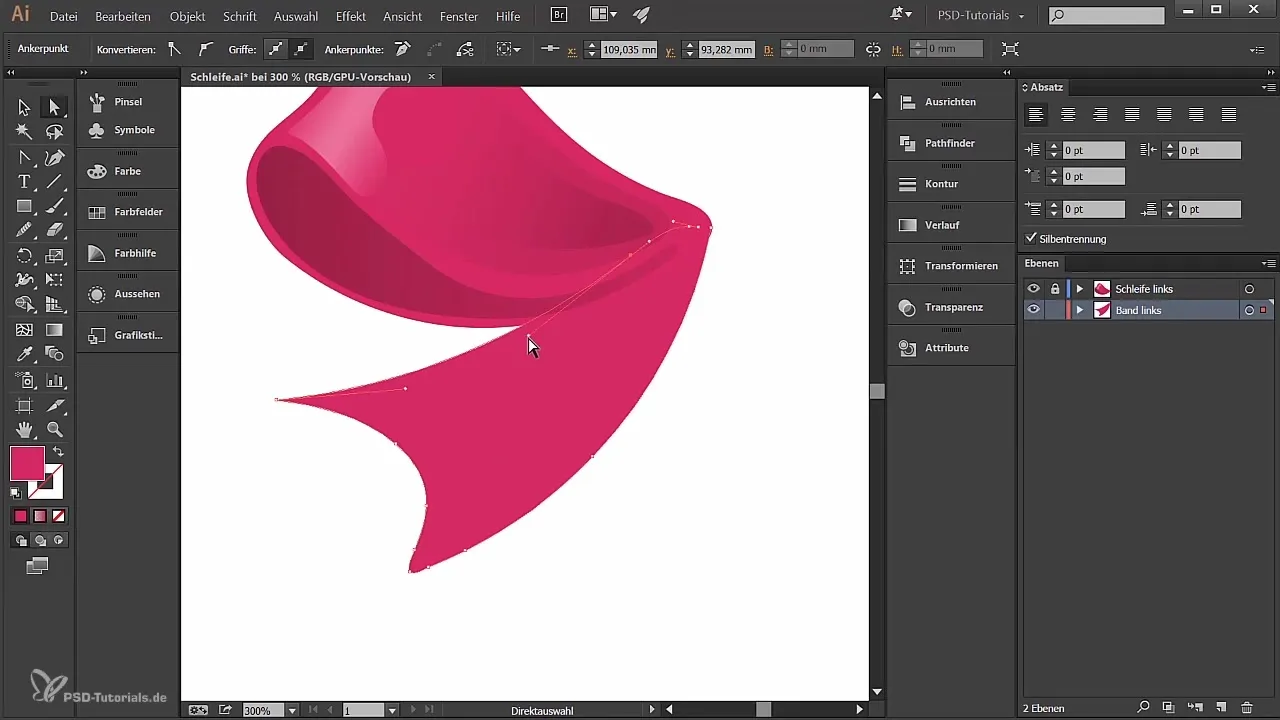The image size is (1280, 720).
Task: Remove selected anchor points
Action: click(x=402, y=48)
